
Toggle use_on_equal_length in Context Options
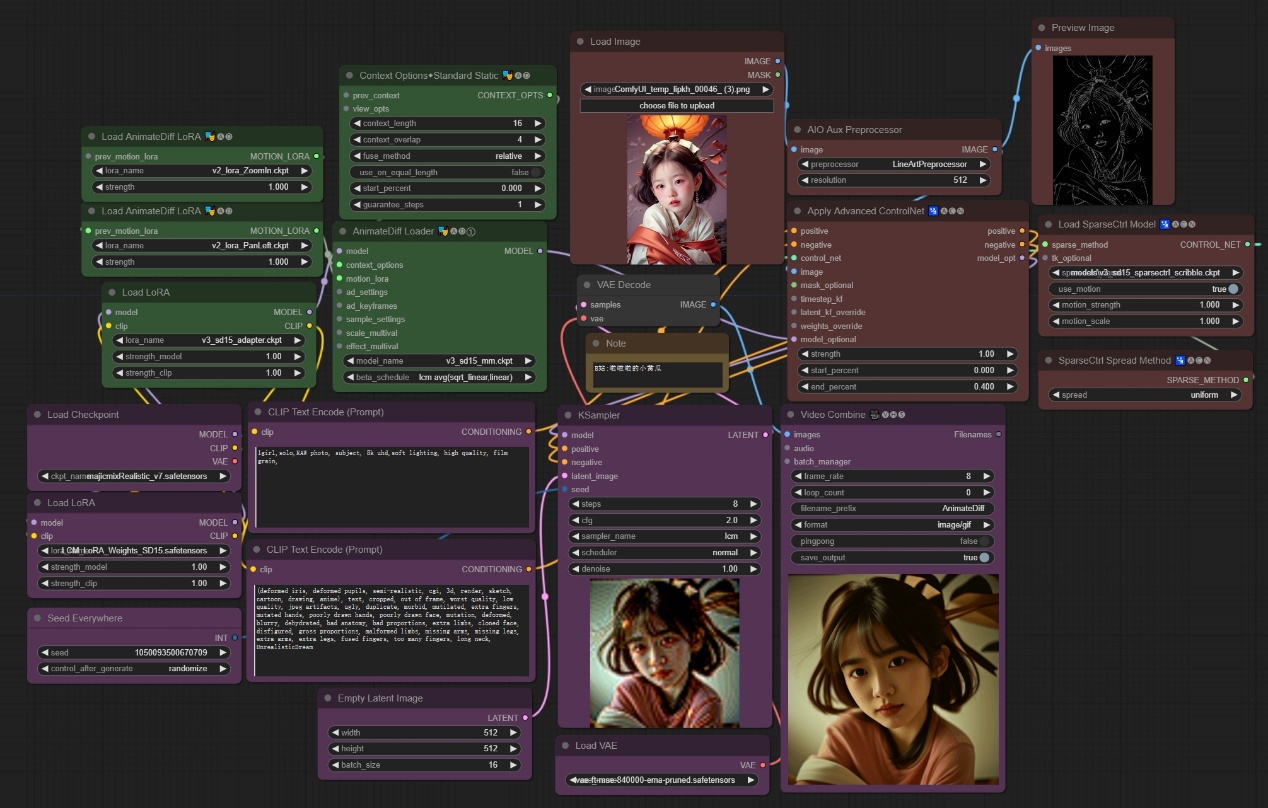coord(537,172)
